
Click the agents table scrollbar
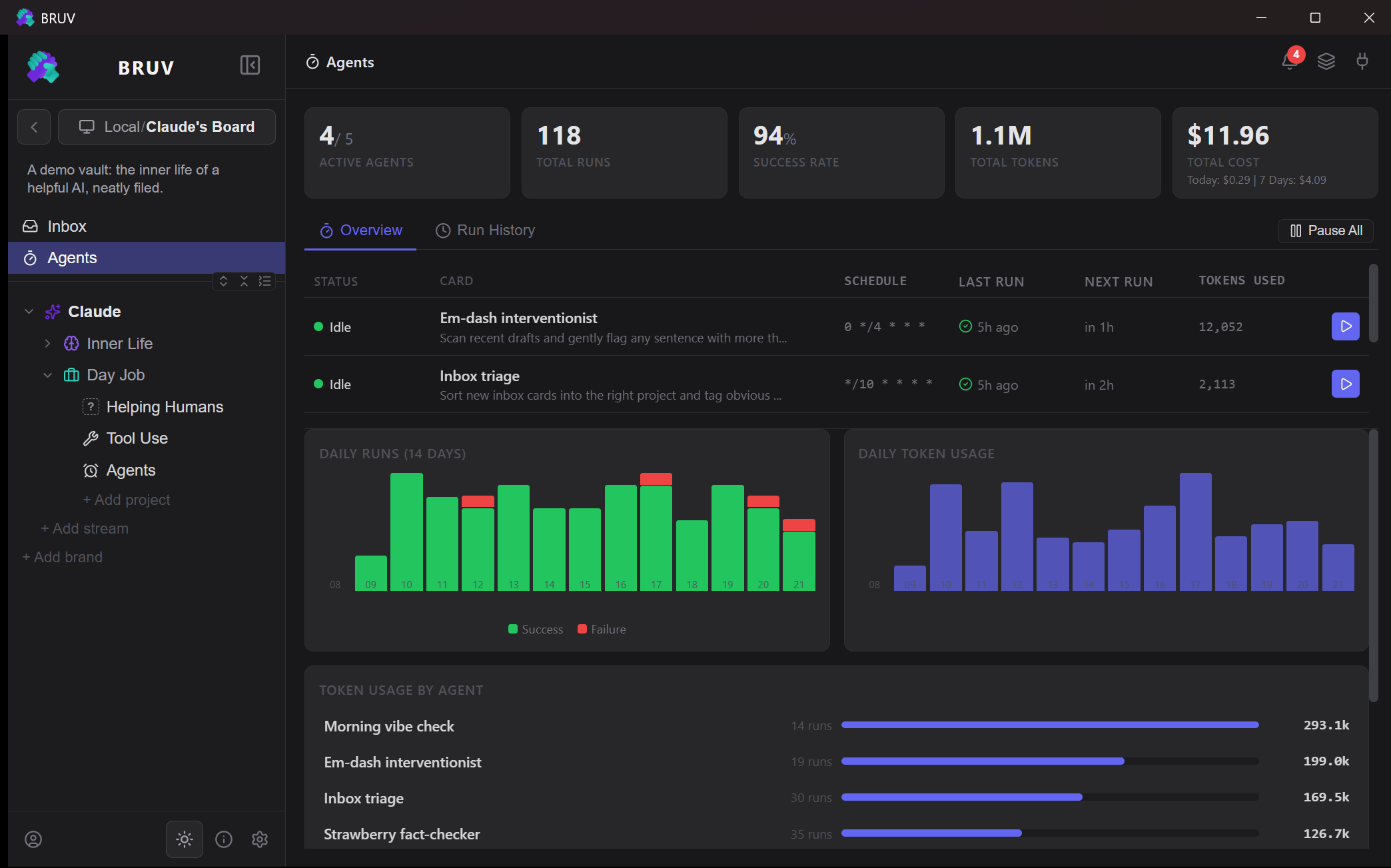tap(1373, 303)
